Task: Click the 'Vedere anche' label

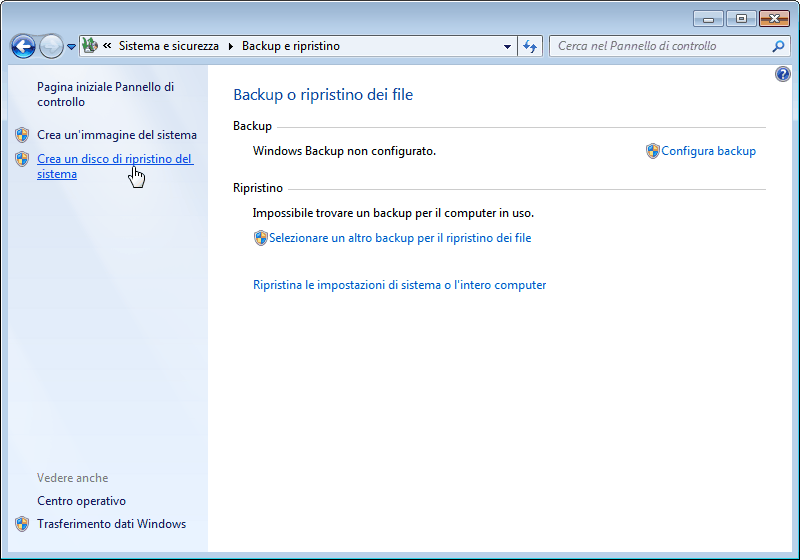Action: (x=72, y=478)
